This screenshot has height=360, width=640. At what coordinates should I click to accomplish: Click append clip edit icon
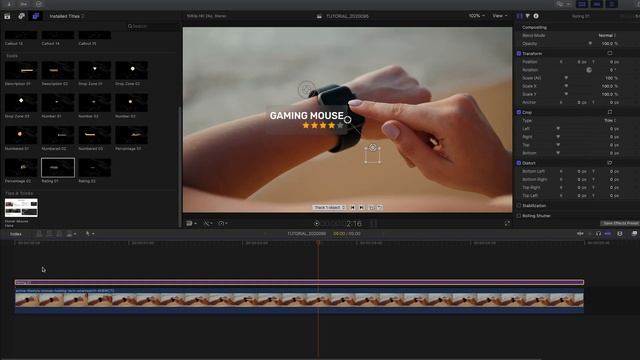[x=60, y=234]
